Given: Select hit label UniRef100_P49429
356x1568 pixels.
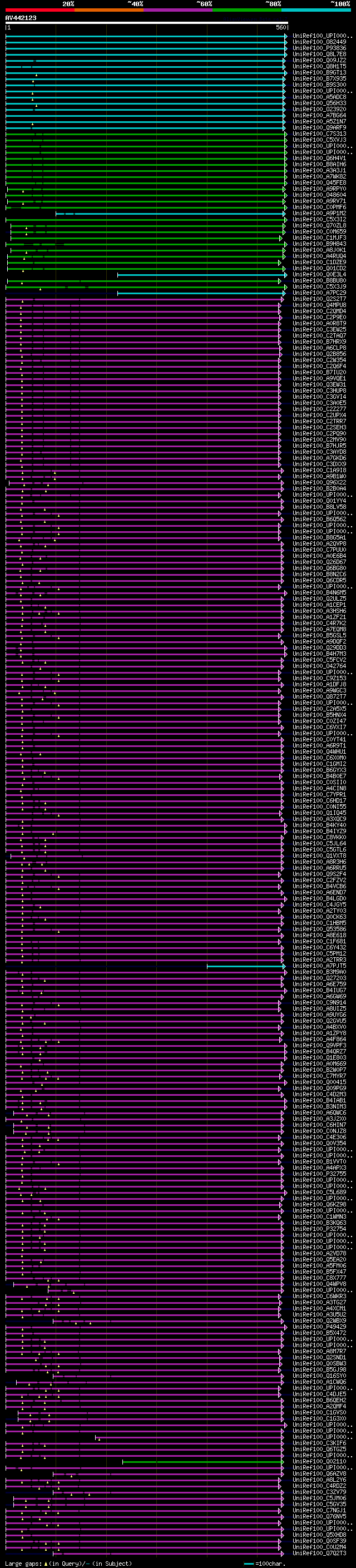Looking at the screenshot, I should (319, 1327).
